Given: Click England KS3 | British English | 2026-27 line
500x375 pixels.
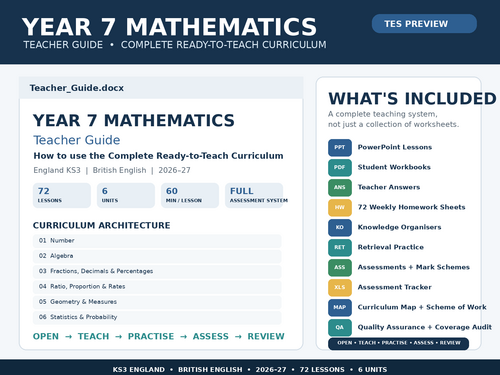Looking at the screenshot, I should point(112,170).
